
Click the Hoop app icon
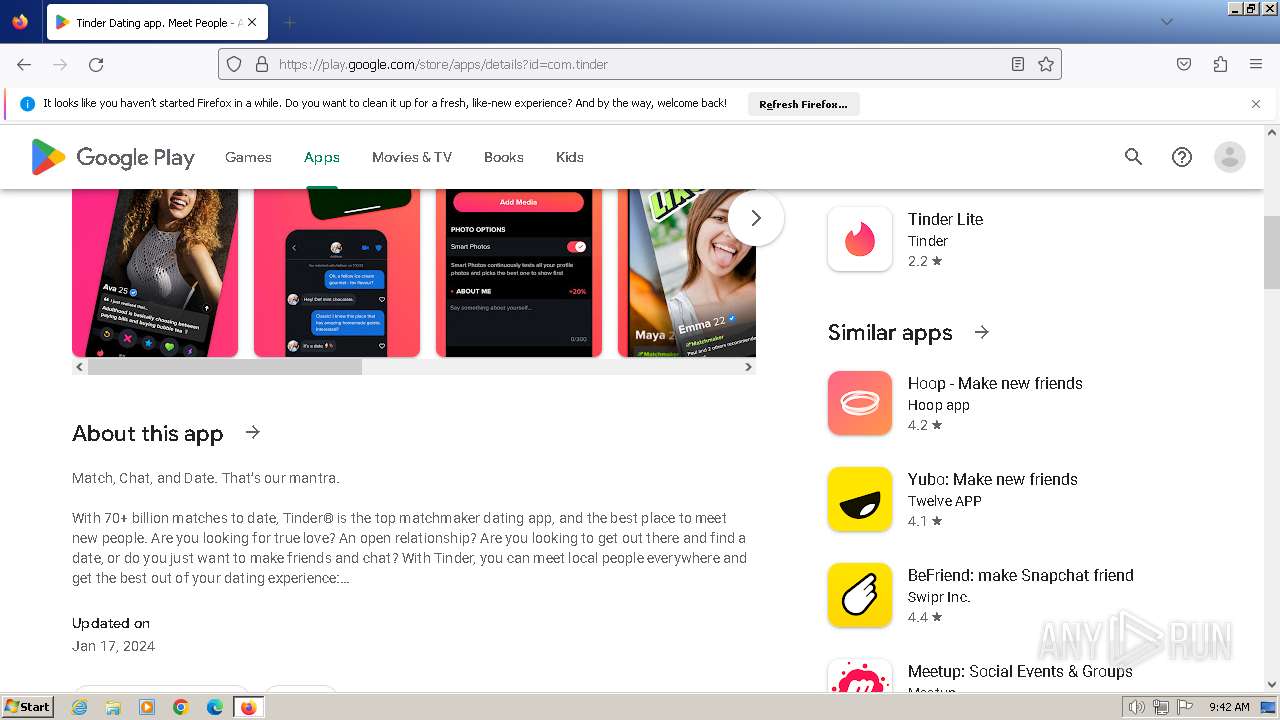[x=860, y=403]
